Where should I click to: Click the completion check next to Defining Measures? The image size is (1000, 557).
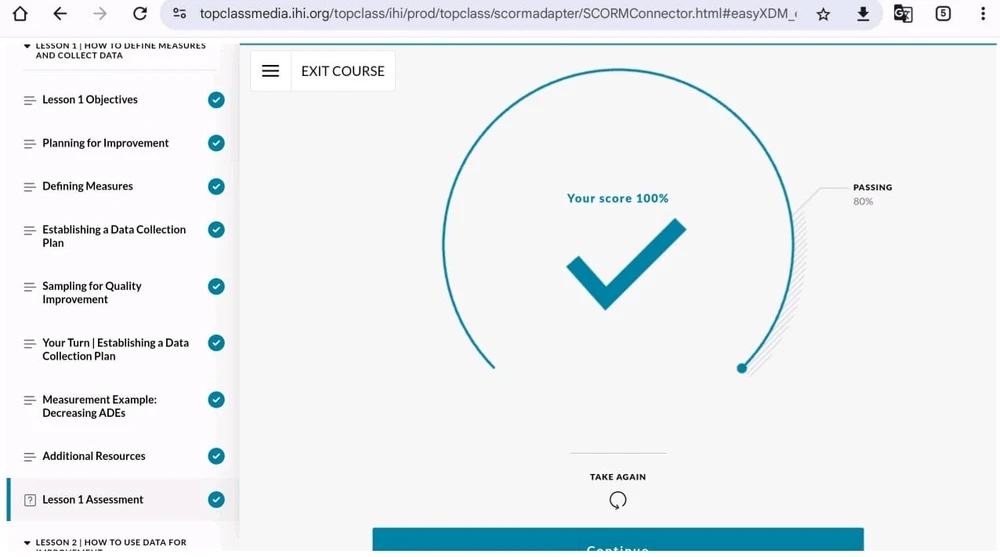pos(216,187)
